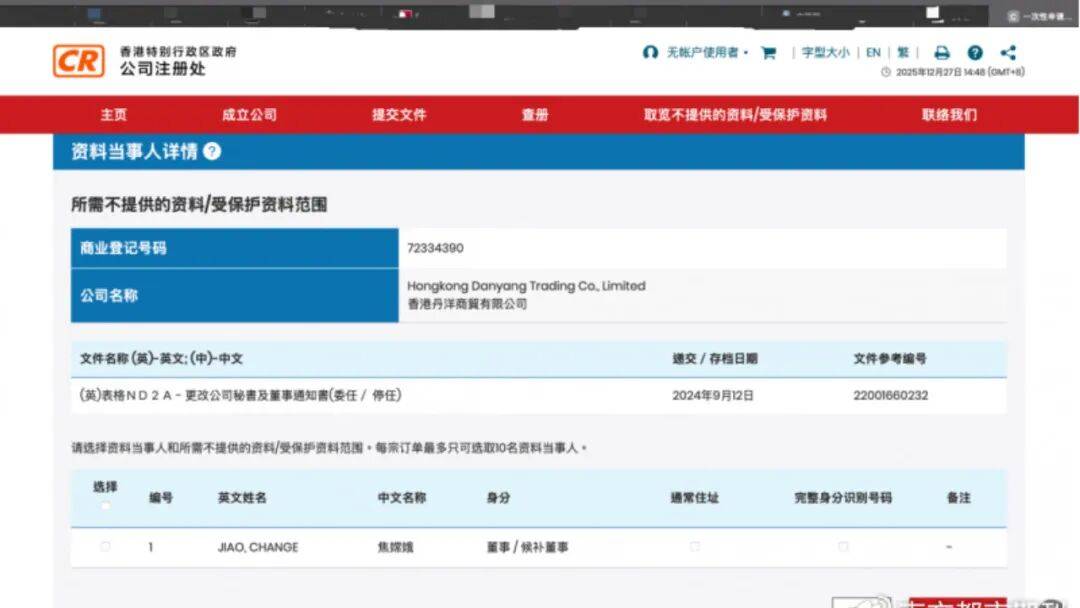The image size is (1080, 608).
Task: Check the selection box for JIAO, CHANGE
Action: pos(105,547)
